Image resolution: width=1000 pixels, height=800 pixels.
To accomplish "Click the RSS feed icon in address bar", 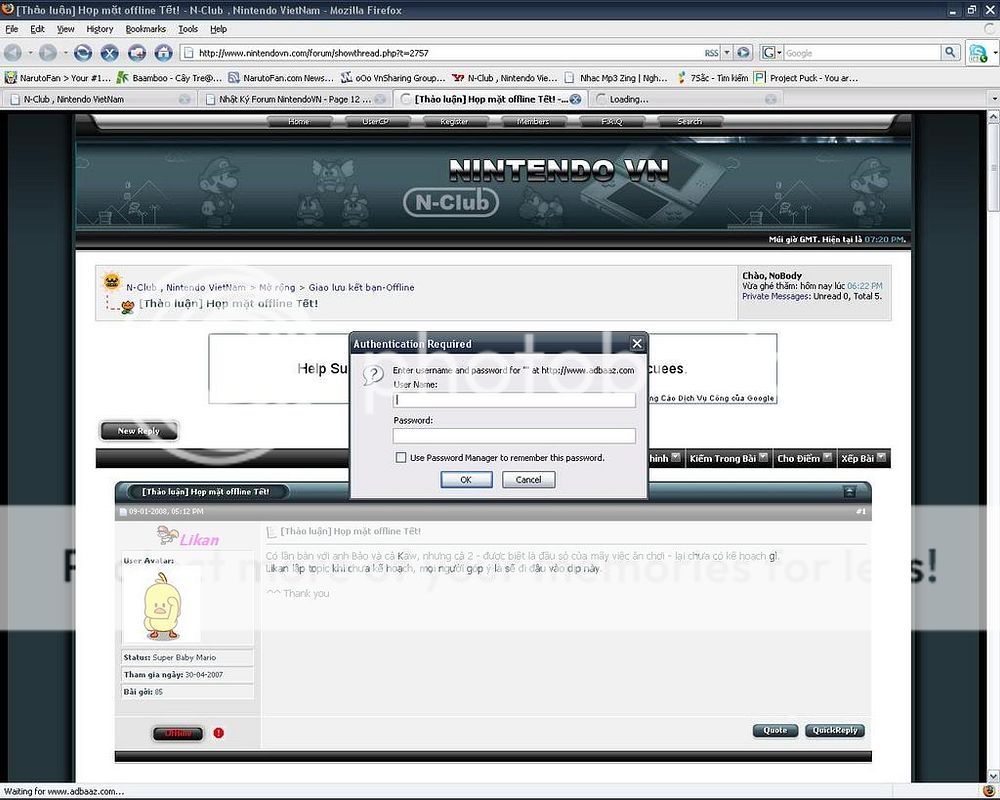I will pos(711,53).
